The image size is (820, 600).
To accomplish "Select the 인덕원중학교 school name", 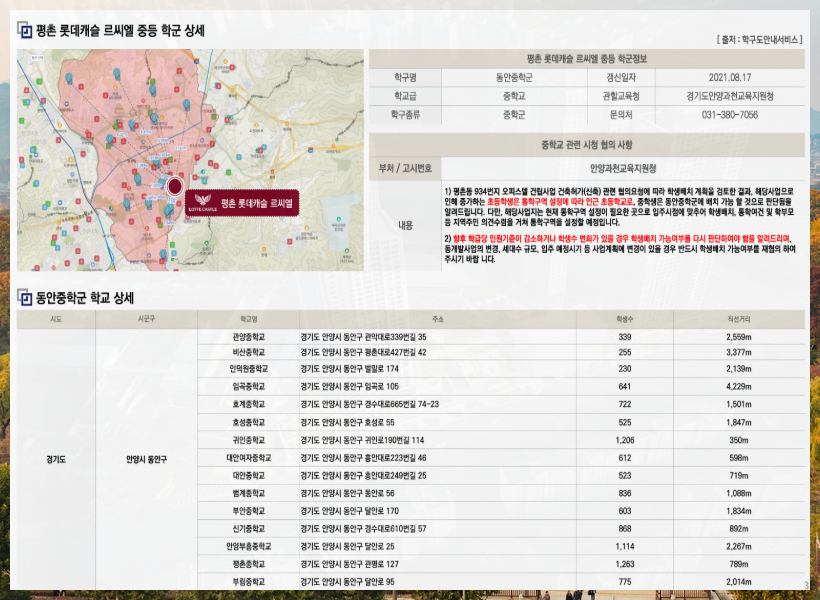I will point(248,369).
